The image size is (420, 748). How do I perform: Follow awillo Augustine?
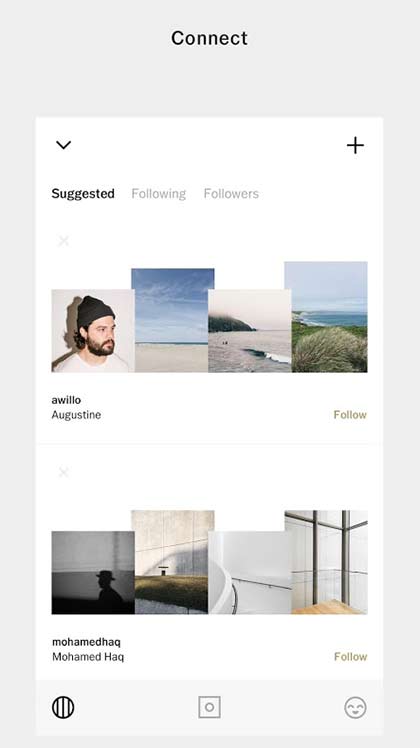pyautogui.click(x=350, y=415)
